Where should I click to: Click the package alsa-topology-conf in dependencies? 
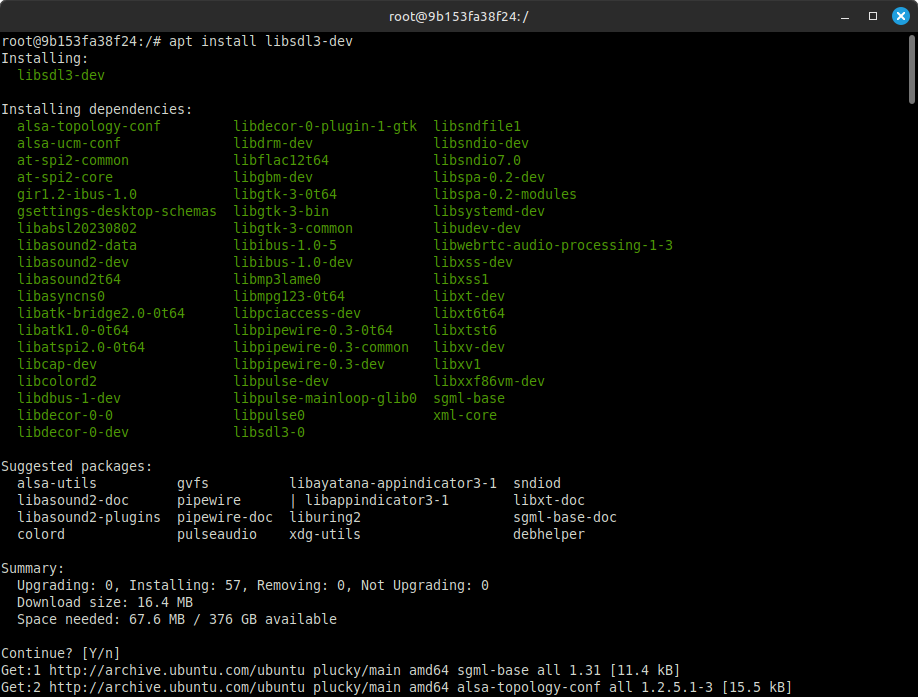88,126
